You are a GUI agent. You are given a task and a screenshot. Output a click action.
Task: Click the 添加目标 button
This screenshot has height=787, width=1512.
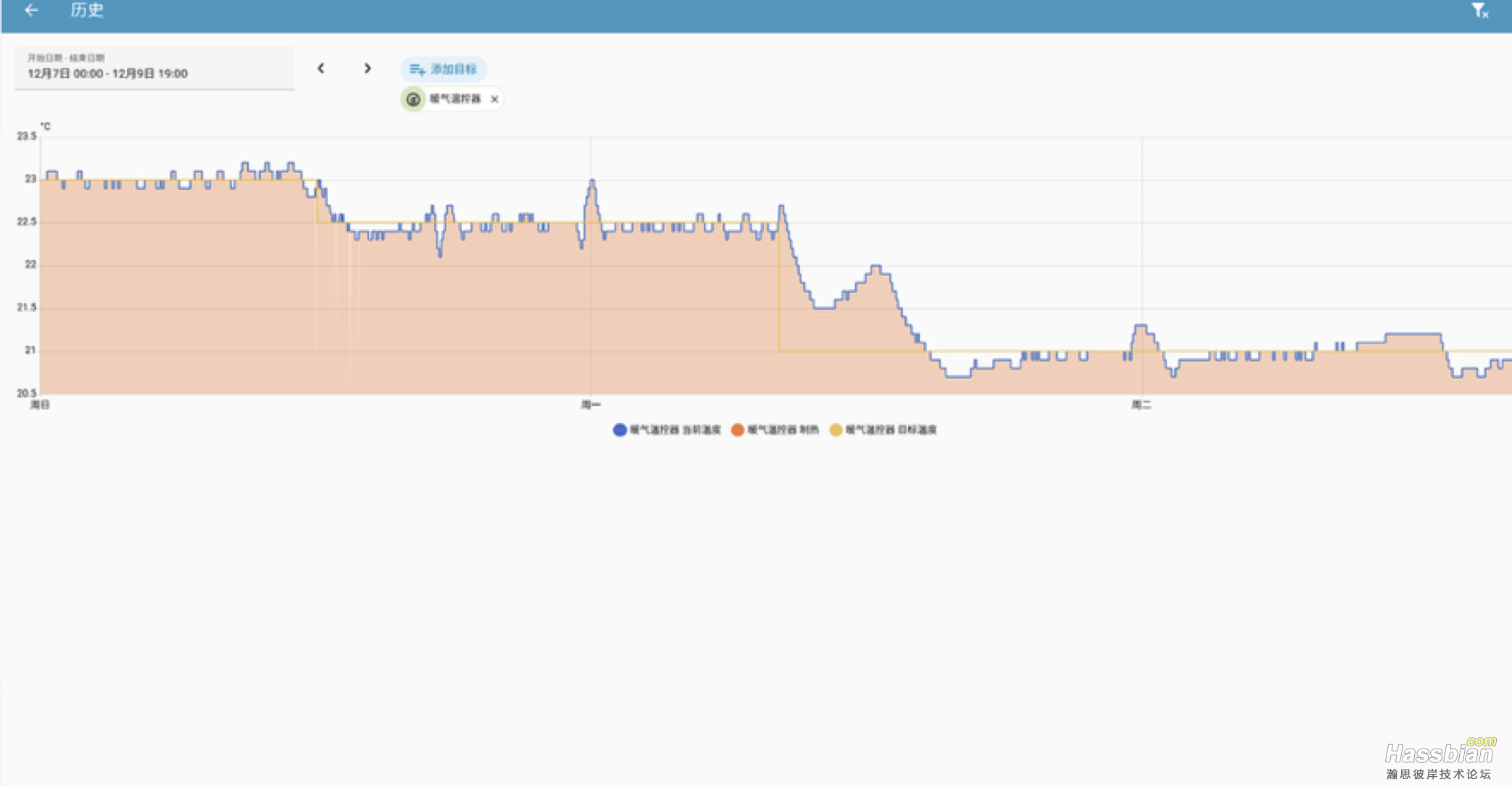coord(444,70)
